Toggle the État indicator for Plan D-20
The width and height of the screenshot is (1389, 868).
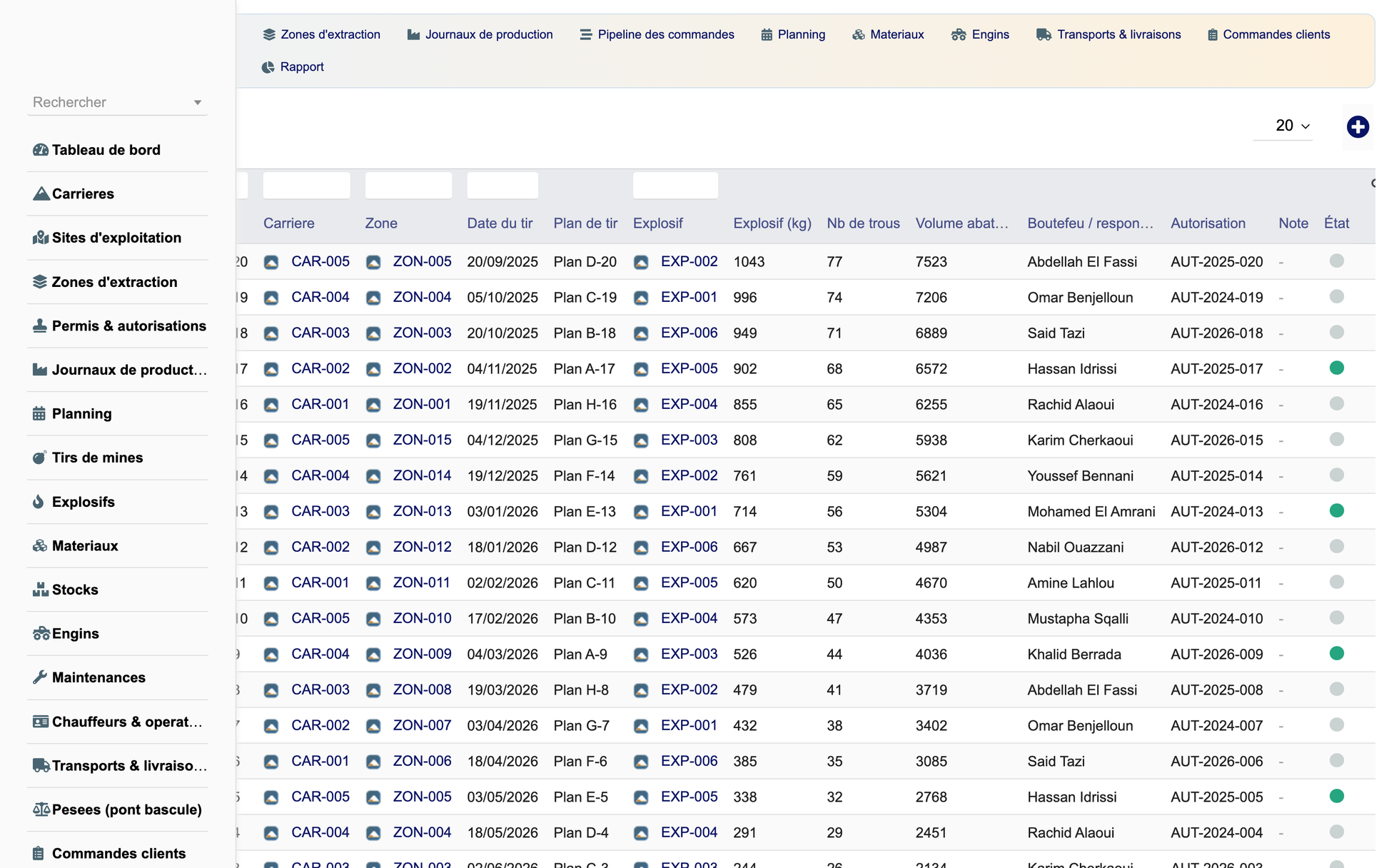(1337, 261)
